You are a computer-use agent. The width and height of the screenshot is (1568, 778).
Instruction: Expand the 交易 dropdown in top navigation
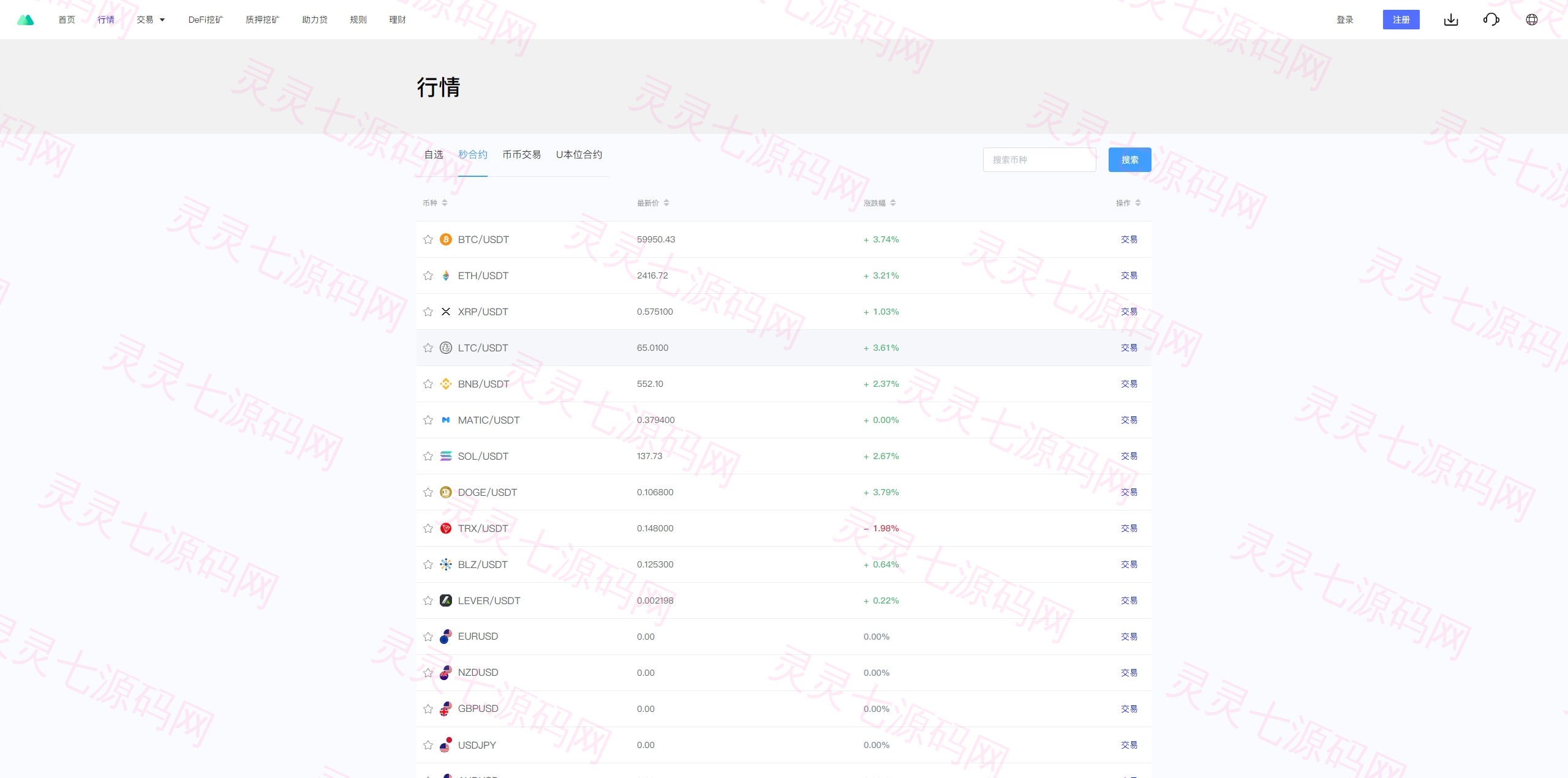tap(151, 20)
